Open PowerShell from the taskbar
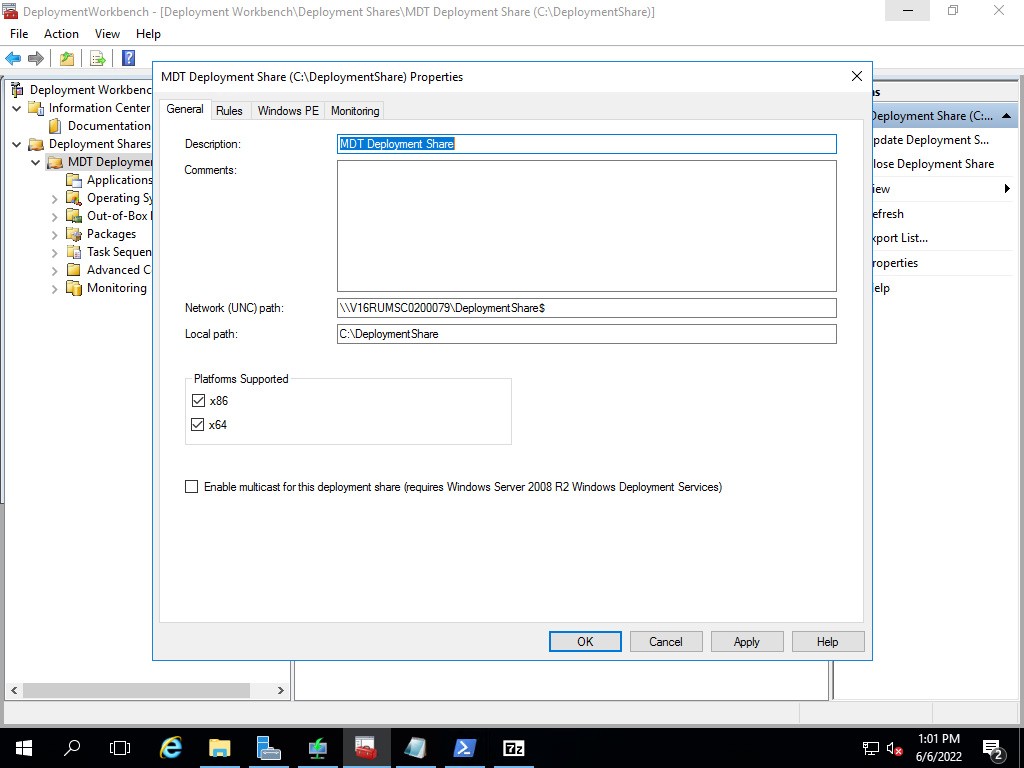This screenshot has width=1024, height=768. [x=465, y=748]
